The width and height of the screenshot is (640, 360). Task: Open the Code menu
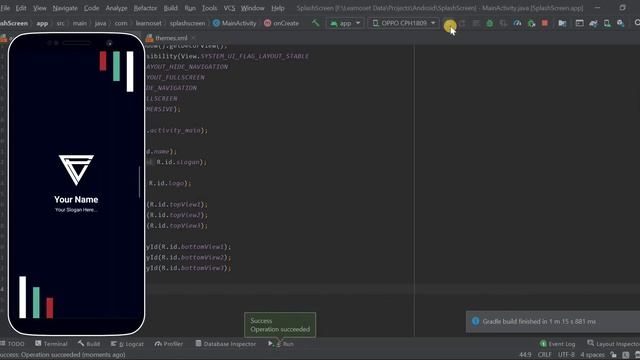(x=91, y=8)
